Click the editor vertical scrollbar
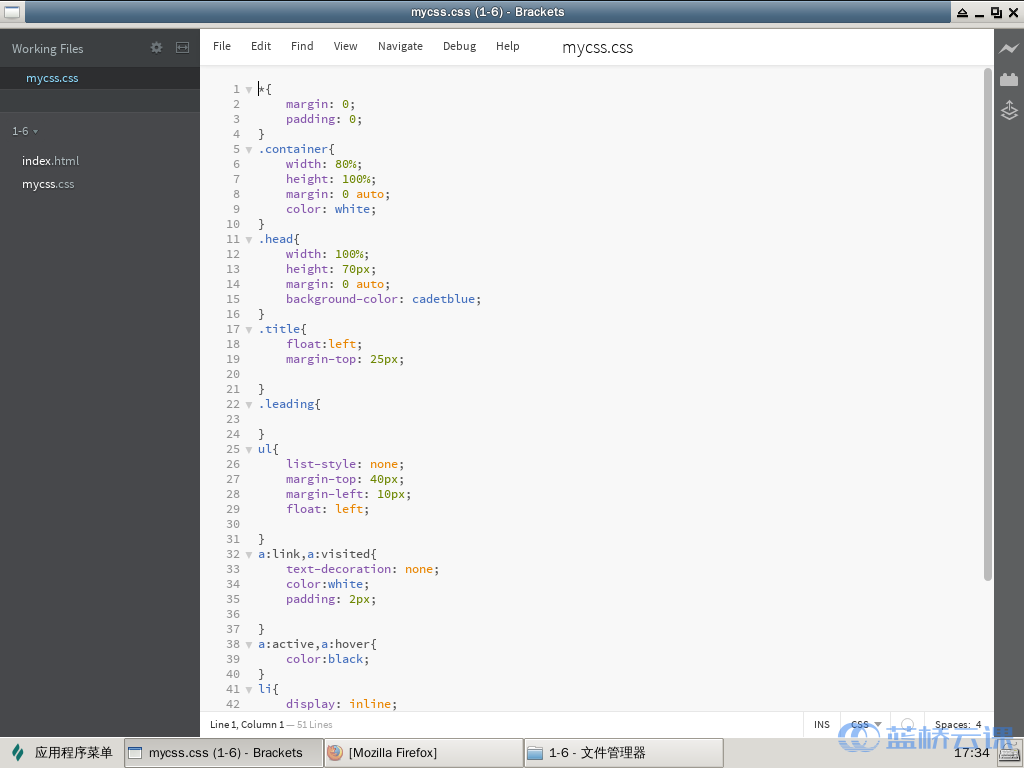 (x=988, y=325)
